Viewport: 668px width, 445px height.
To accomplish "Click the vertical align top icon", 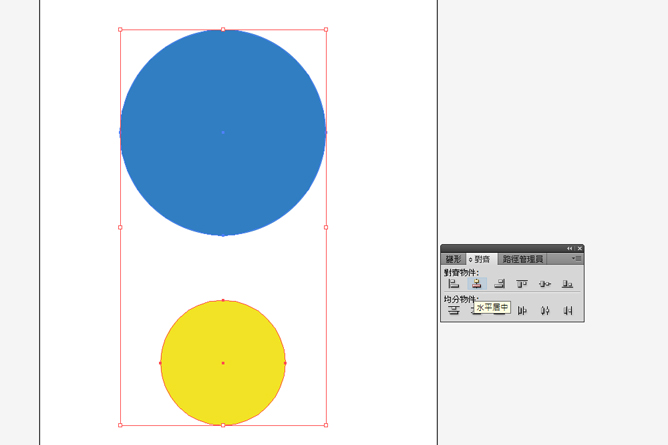I will 522,284.
